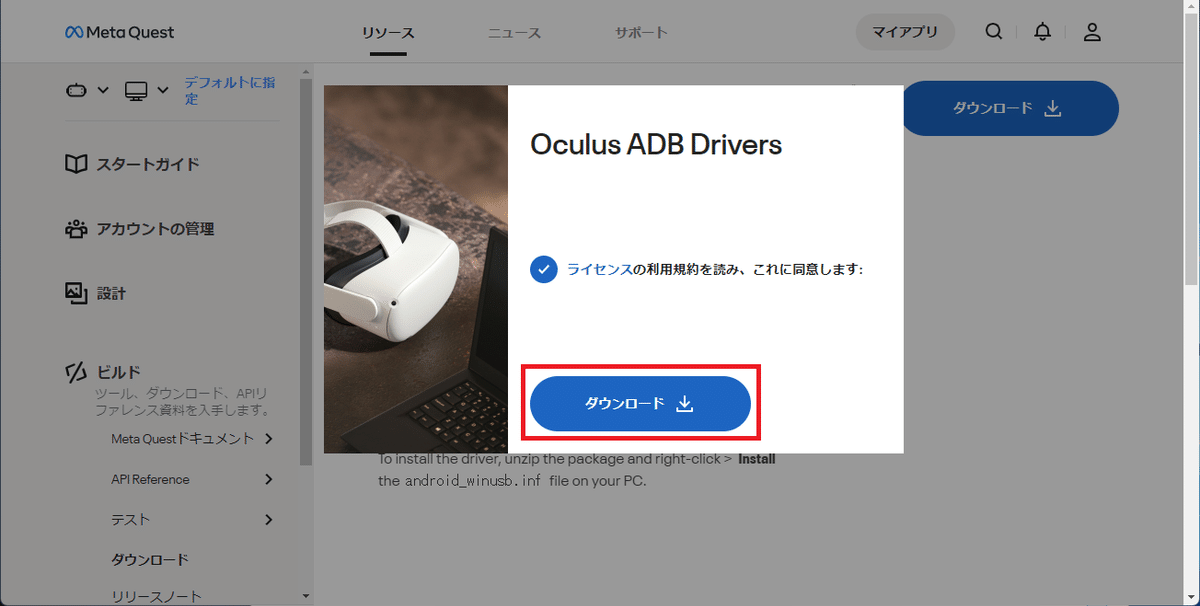Select the desktop monitor platform icon
The height and width of the screenshot is (606, 1200).
[136, 91]
